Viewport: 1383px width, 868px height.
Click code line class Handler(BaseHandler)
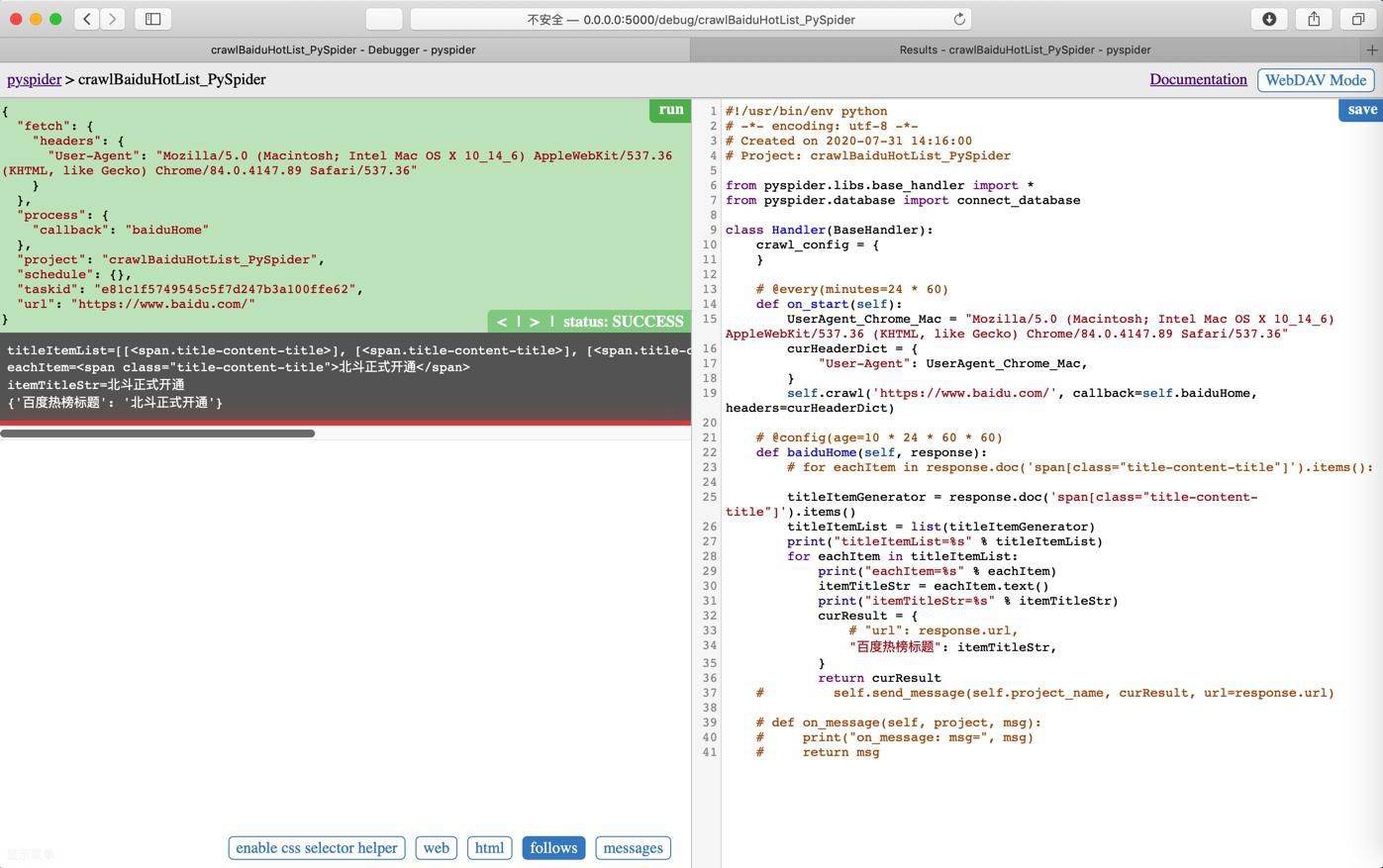tap(829, 230)
